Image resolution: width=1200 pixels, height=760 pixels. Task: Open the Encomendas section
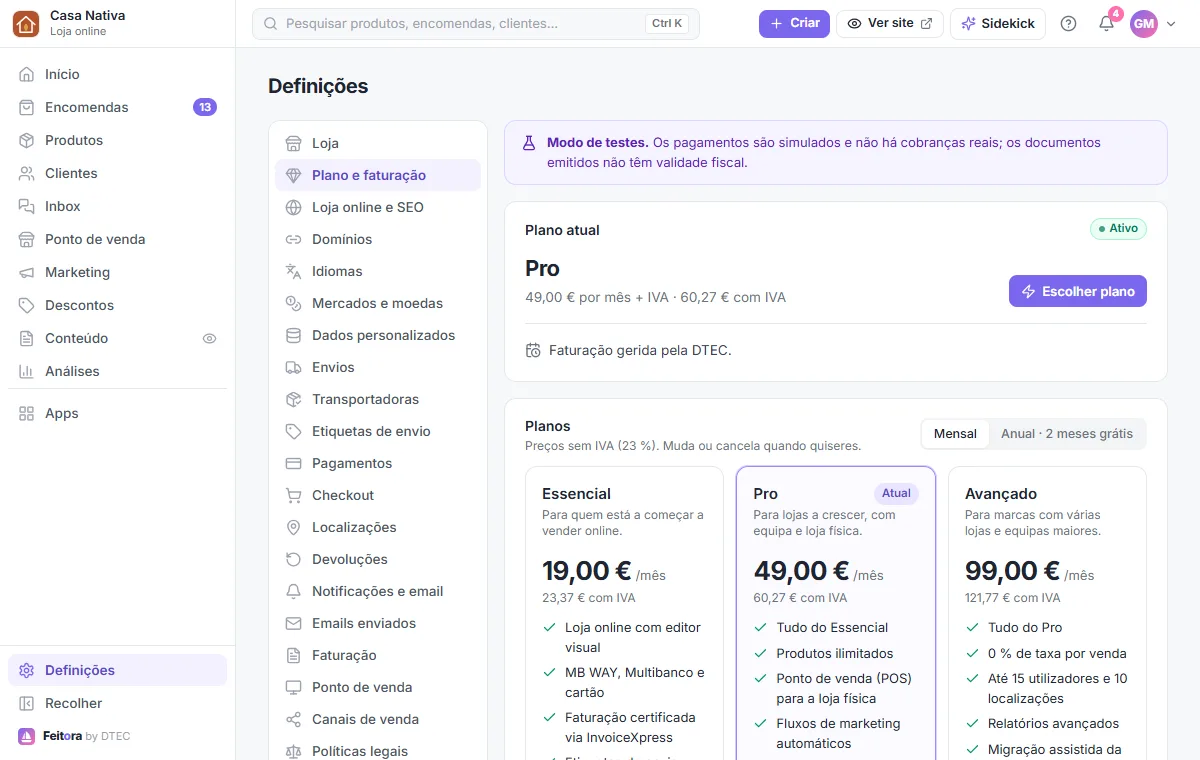click(117, 107)
